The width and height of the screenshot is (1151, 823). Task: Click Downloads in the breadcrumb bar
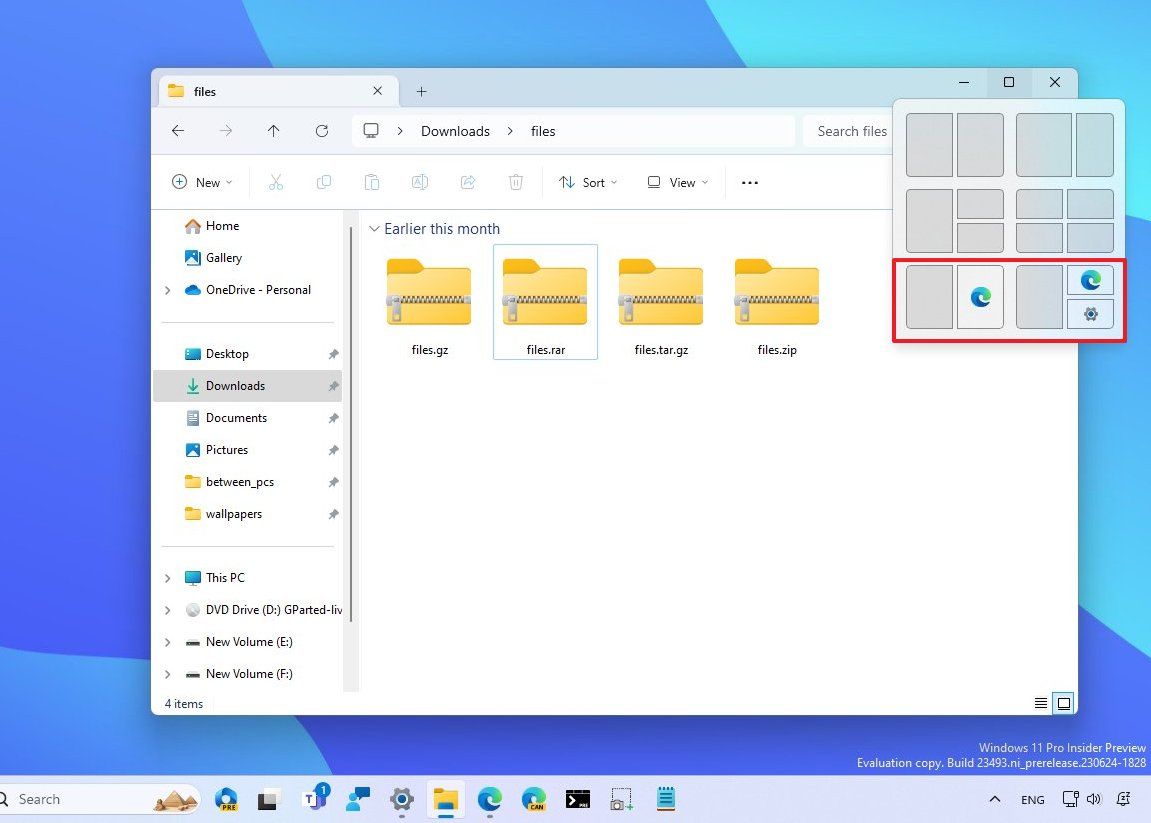pyautogui.click(x=455, y=131)
